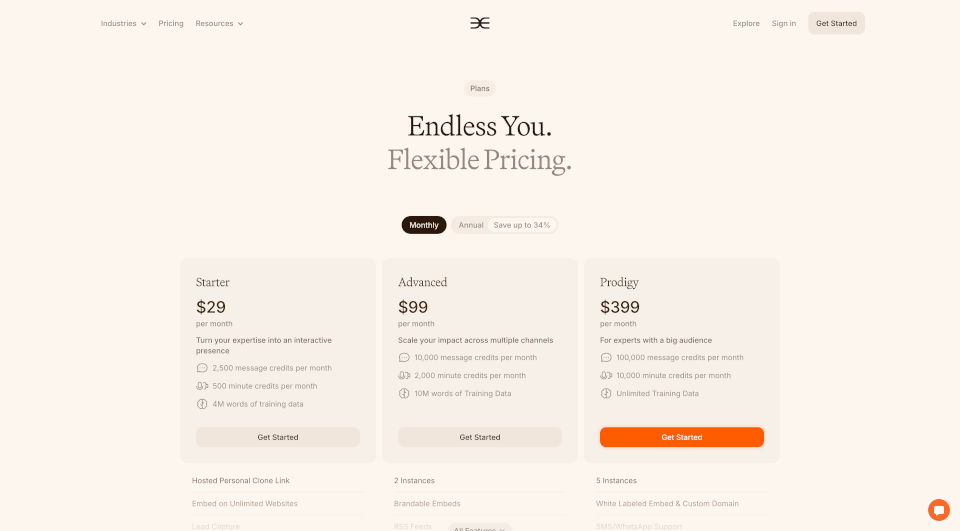Expand the Resources dropdown menu
The image size is (960, 531).
point(219,23)
